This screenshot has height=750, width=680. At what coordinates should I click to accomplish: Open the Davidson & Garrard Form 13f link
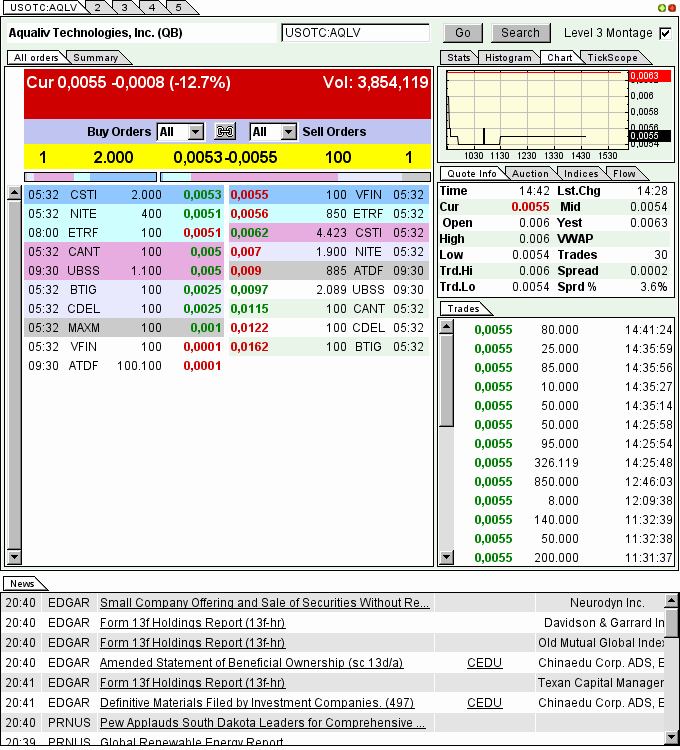192,623
